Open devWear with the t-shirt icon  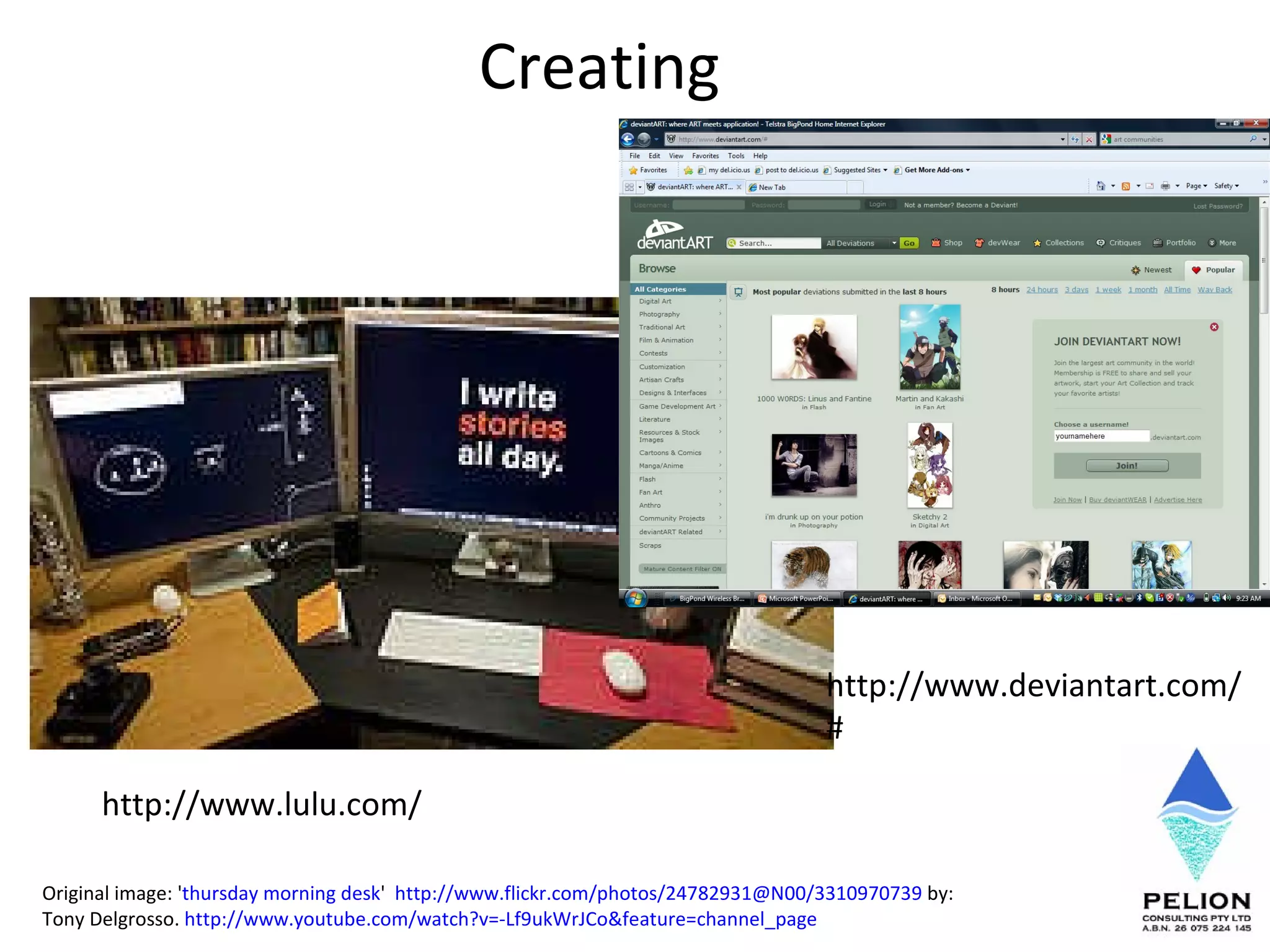point(997,243)
